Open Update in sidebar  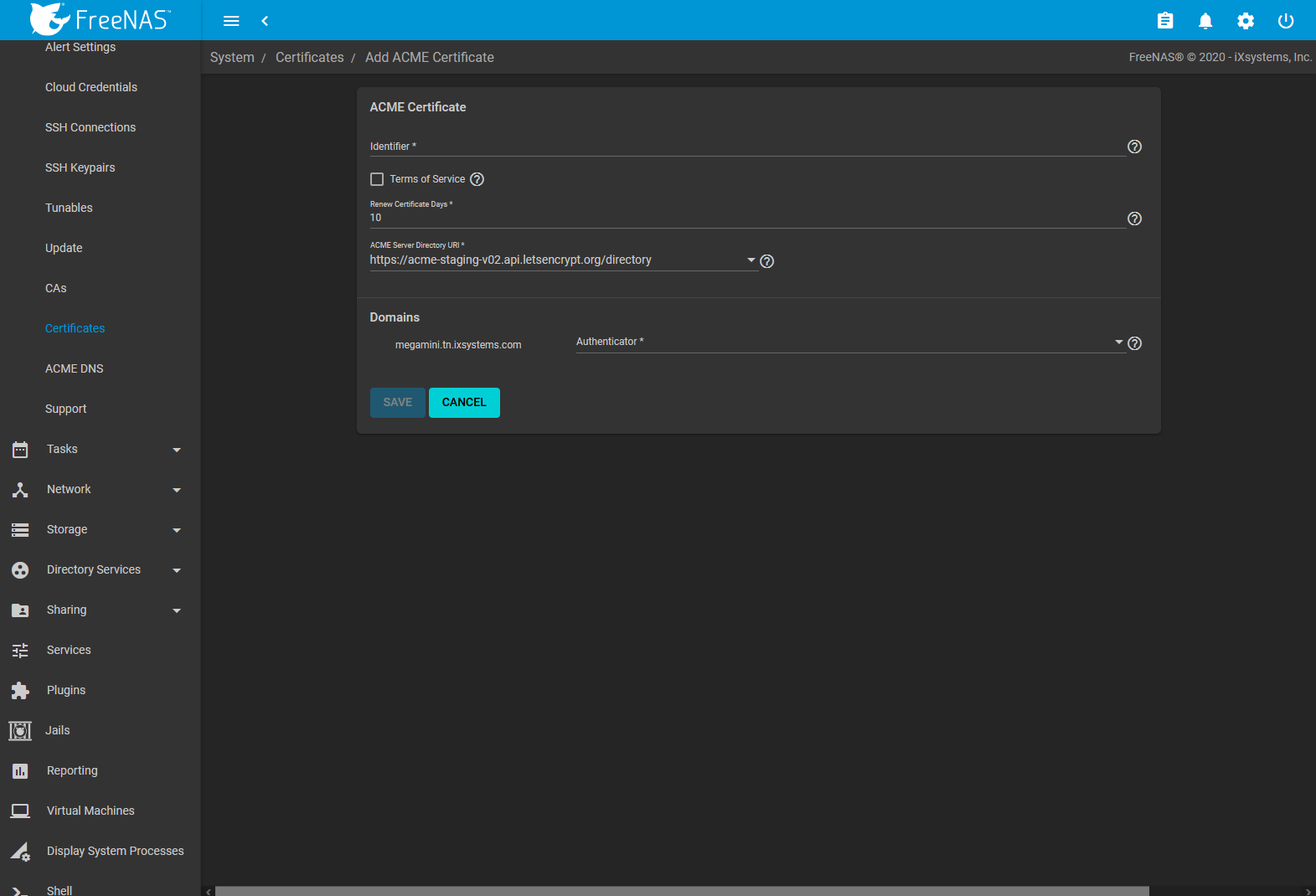64,248
